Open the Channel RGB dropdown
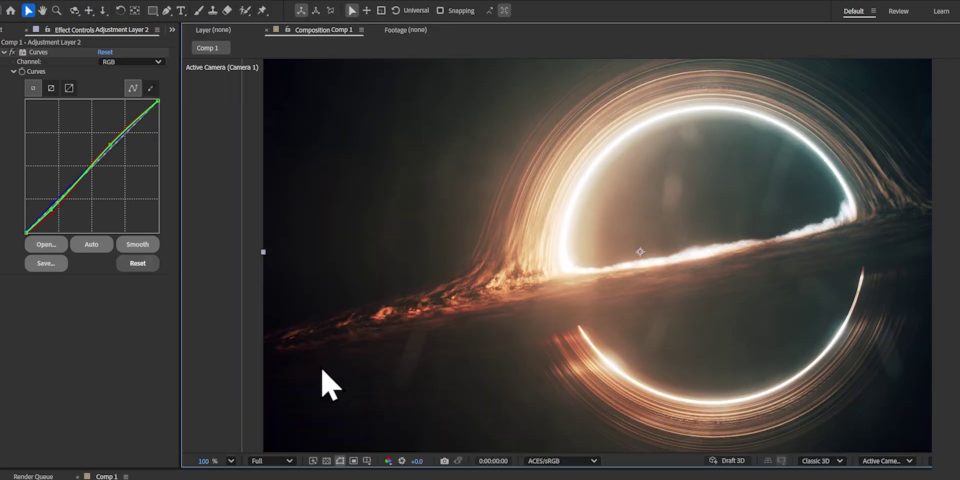 131,62
